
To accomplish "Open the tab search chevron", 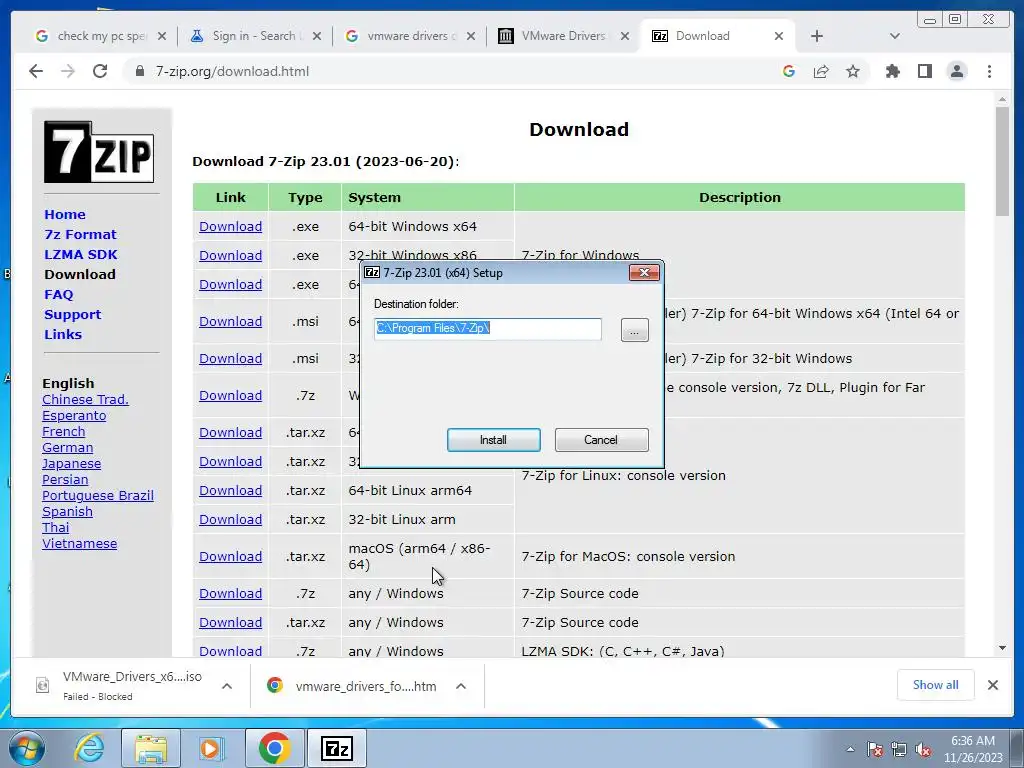I will pyautogui.click(x=895, y=36).
